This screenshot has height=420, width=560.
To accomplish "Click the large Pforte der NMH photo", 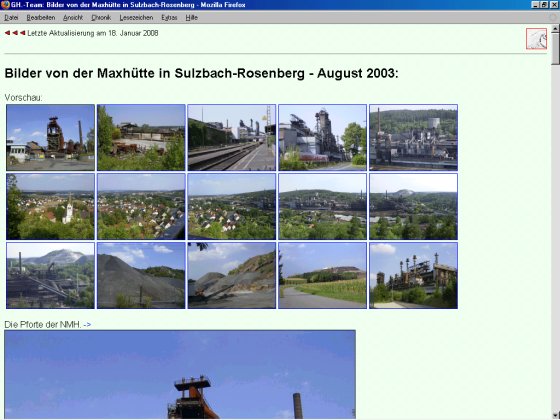I will 180,374.
